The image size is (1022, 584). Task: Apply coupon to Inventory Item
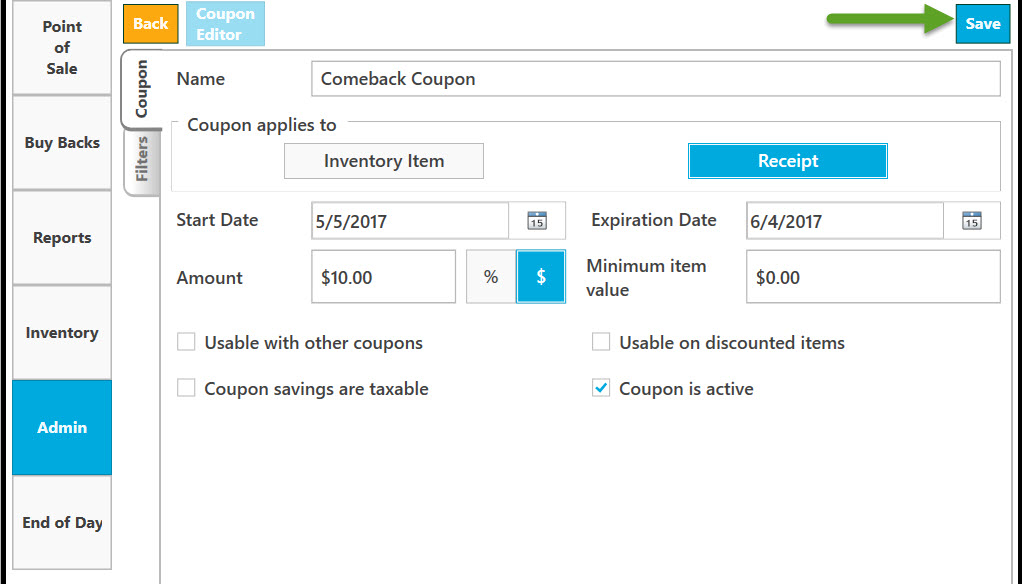(384, 161)
